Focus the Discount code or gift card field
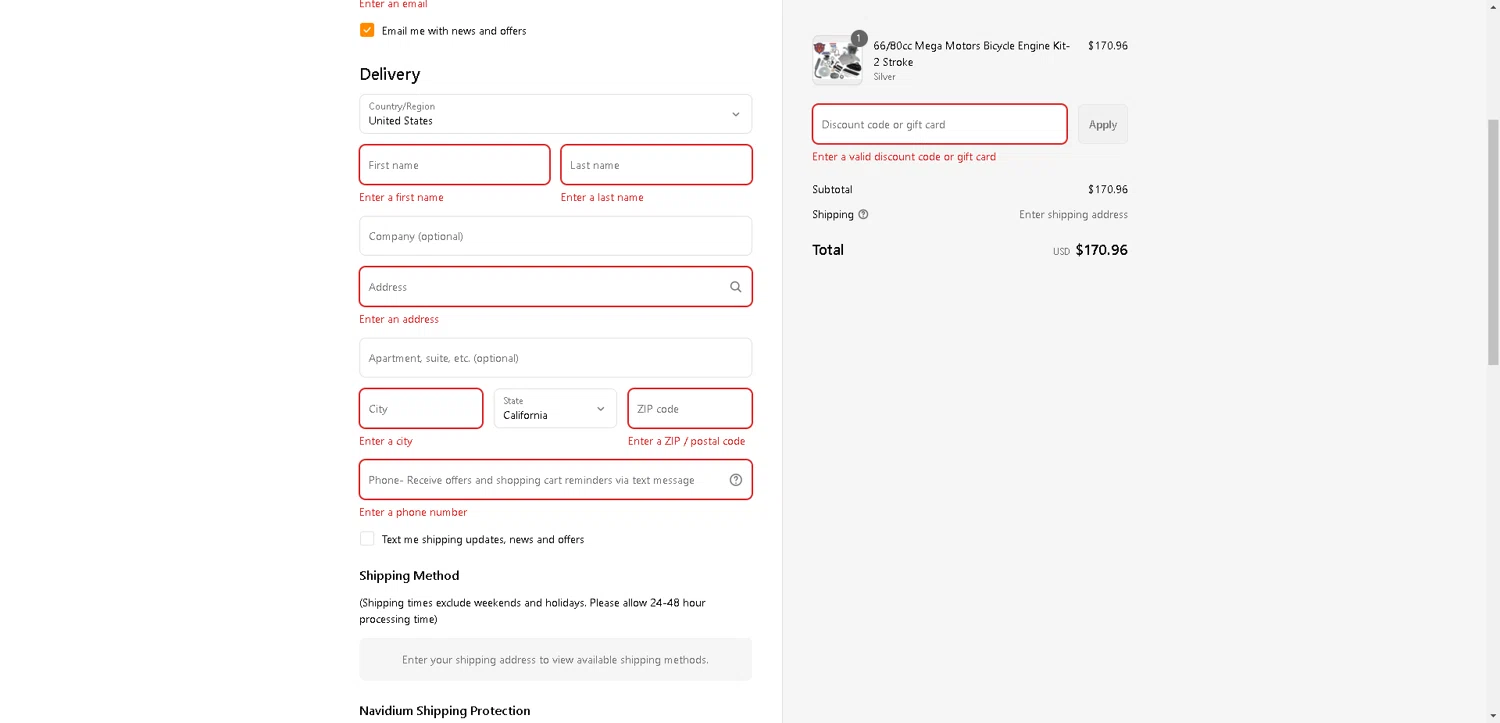This screenshot has width=1500, height=723. click(x=939, y=125)
